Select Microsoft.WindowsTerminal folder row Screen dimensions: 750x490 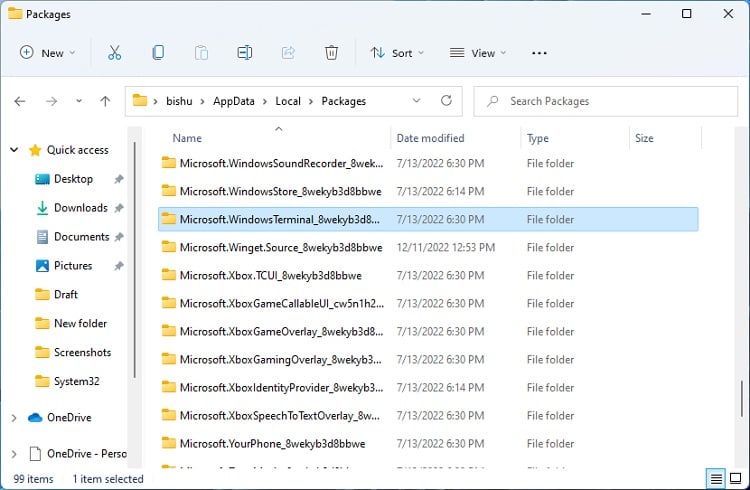[428, 219]
